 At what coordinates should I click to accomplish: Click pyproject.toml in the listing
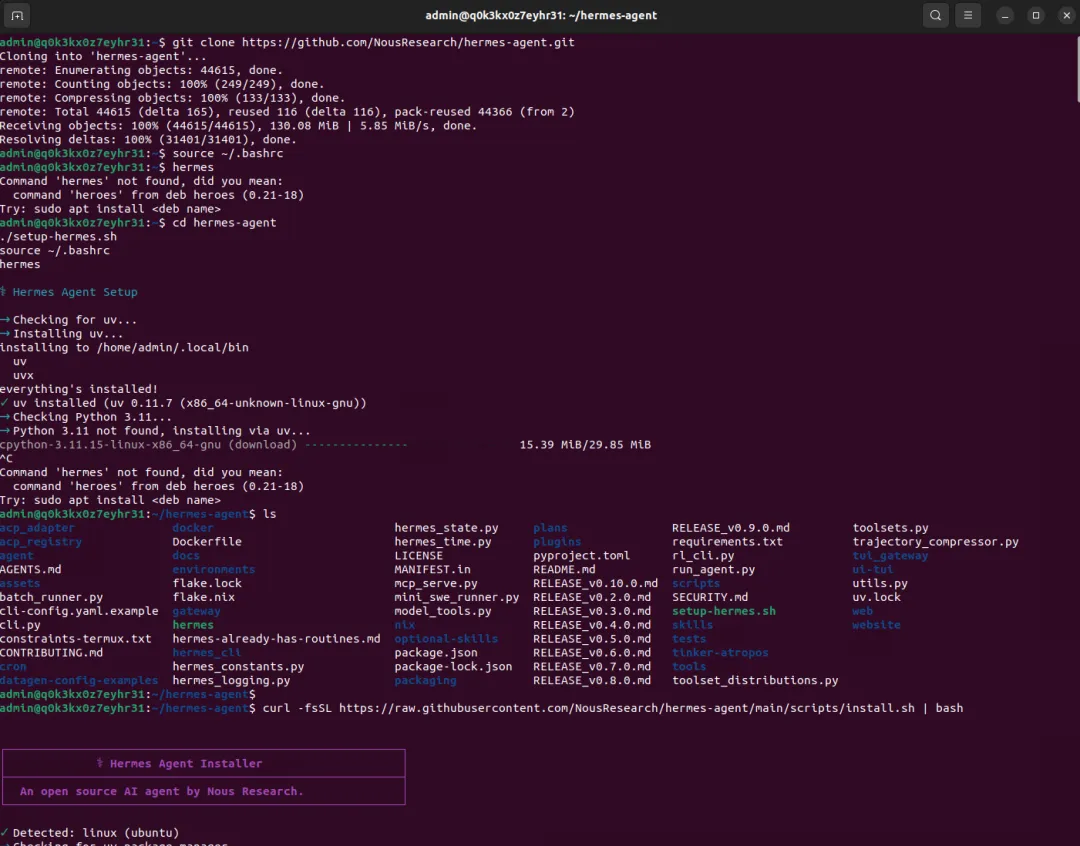(581, 556)
